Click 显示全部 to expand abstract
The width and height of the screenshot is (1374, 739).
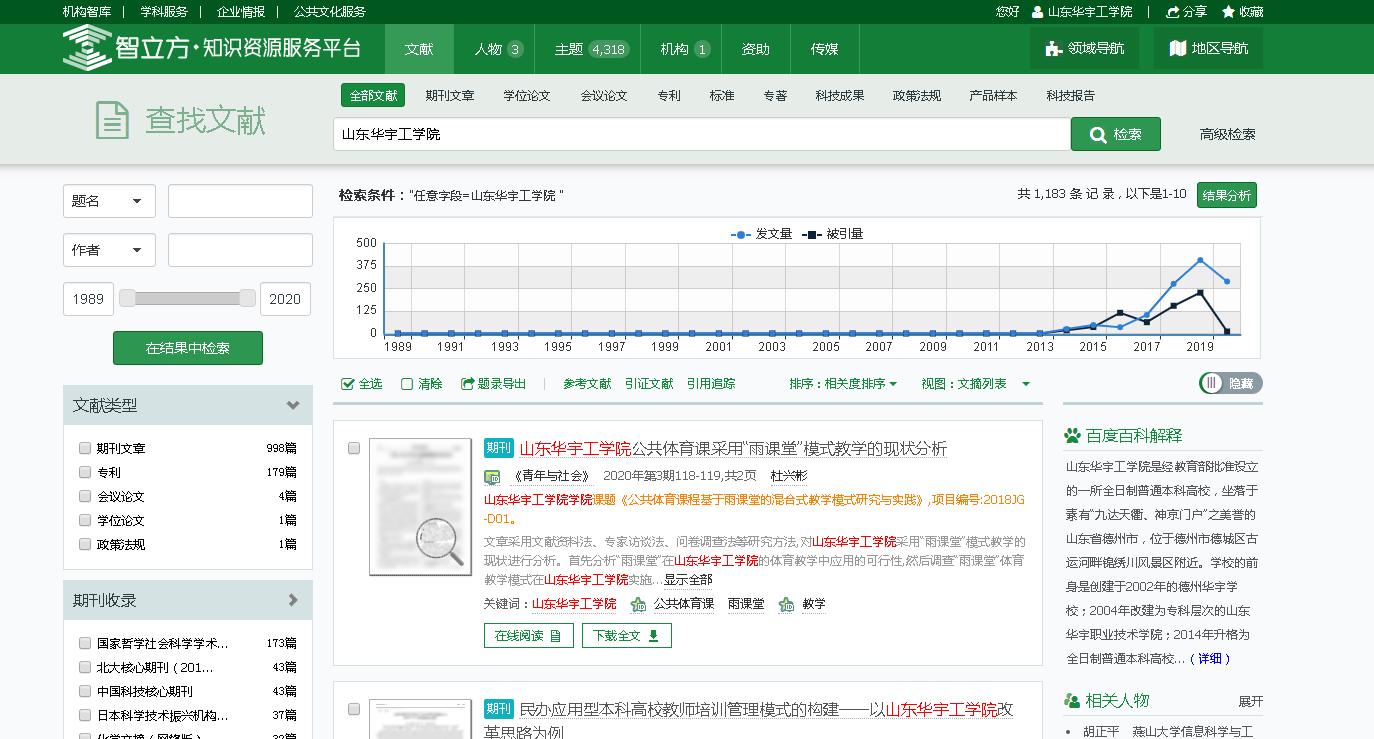click(x=688, y=579)
